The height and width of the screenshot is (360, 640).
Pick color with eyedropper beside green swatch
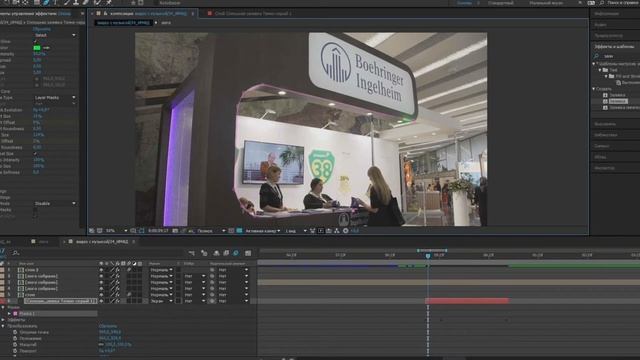pyautogui.click(x=47, y=48)
